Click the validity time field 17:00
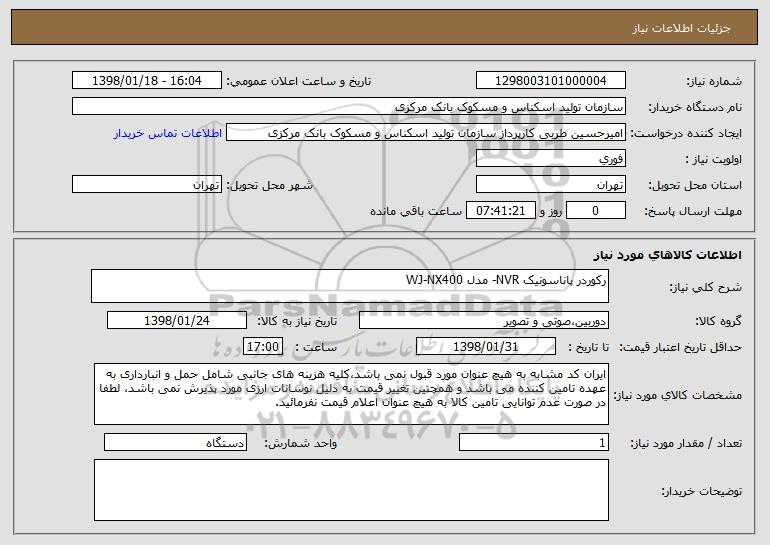The height and width of the screenshot is (545, 770). pos(263,347)
